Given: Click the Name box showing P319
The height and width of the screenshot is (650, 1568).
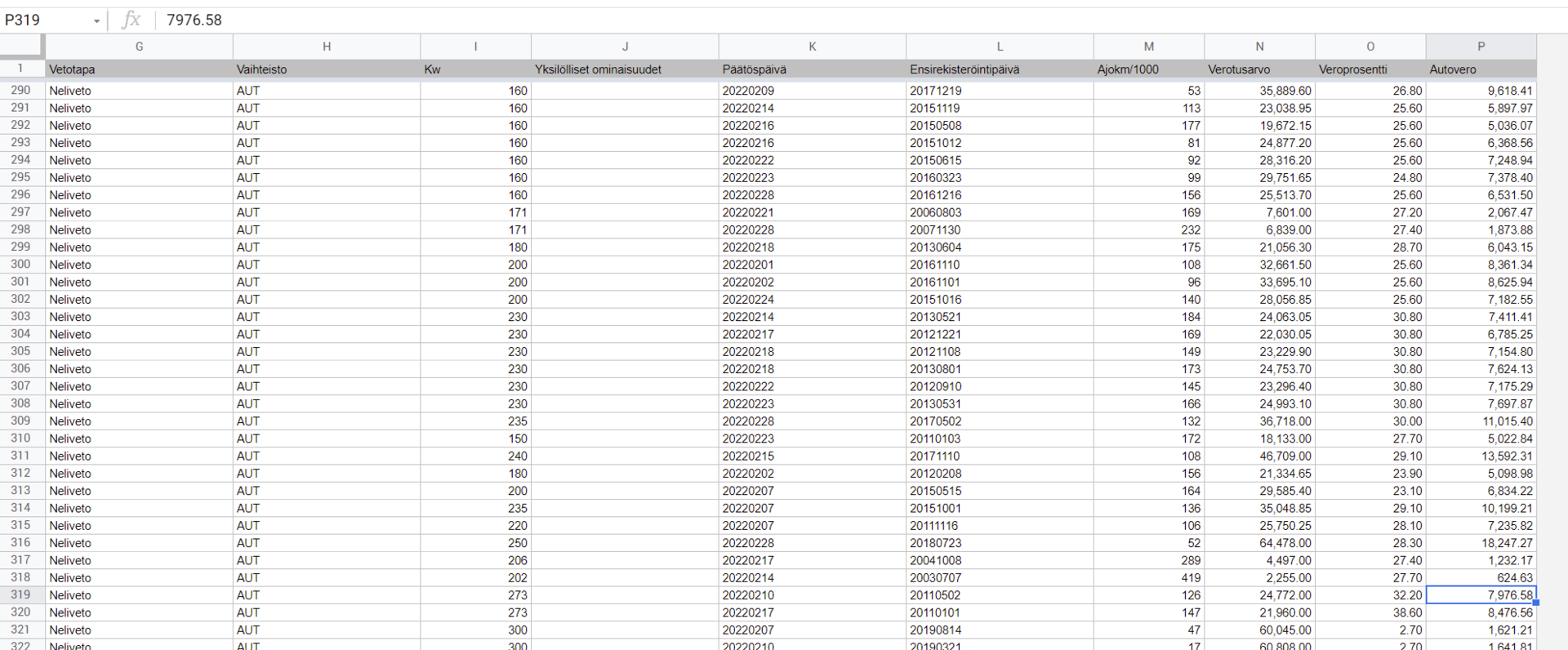Looking at the screenshot, I should (x=45, y=20).
